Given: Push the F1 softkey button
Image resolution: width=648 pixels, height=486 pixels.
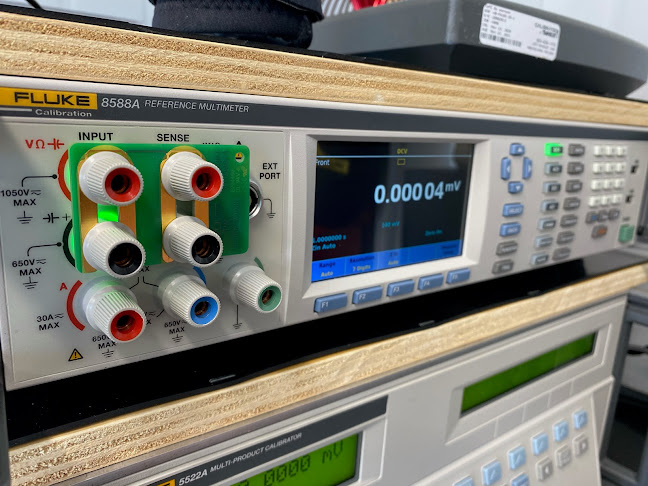Looking at the screenshot, I should [330, 303].
